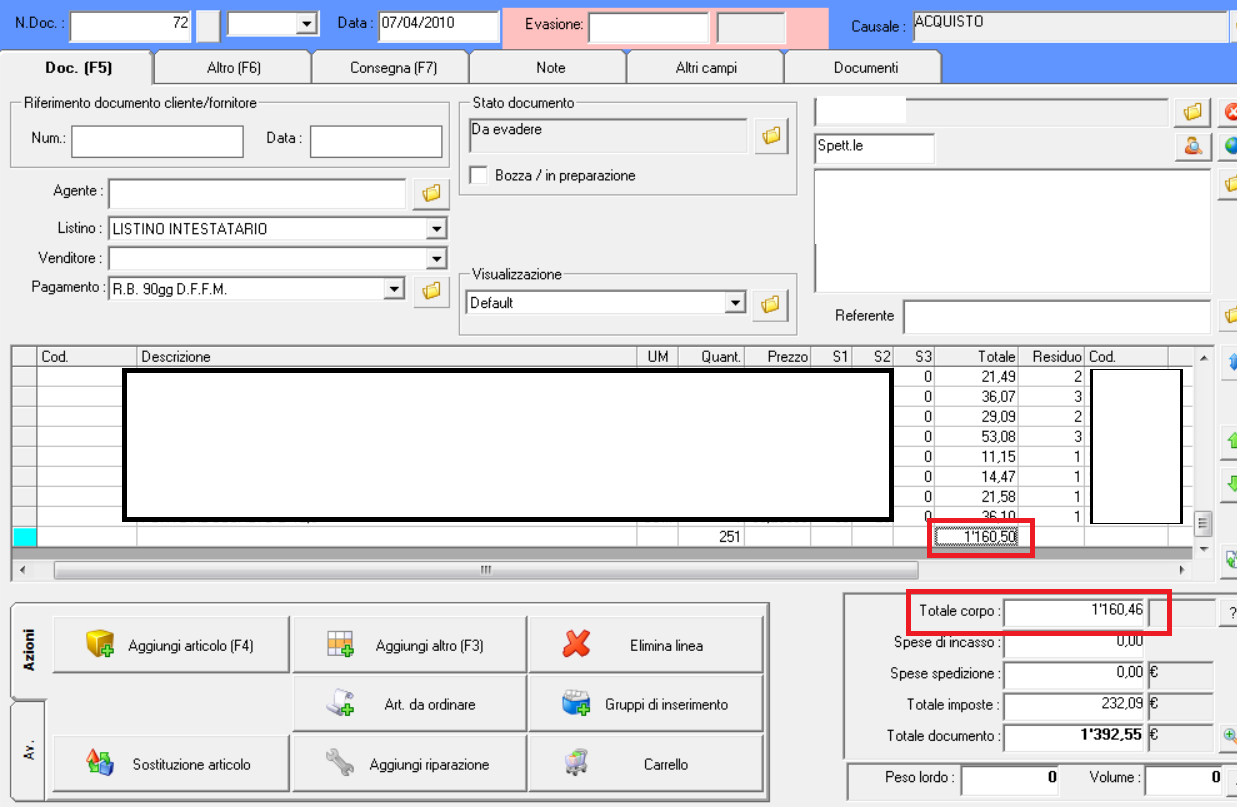Click Aggiungi articolo (F4) button
The height and width of the screenshot is (807, 1237).
171,645
